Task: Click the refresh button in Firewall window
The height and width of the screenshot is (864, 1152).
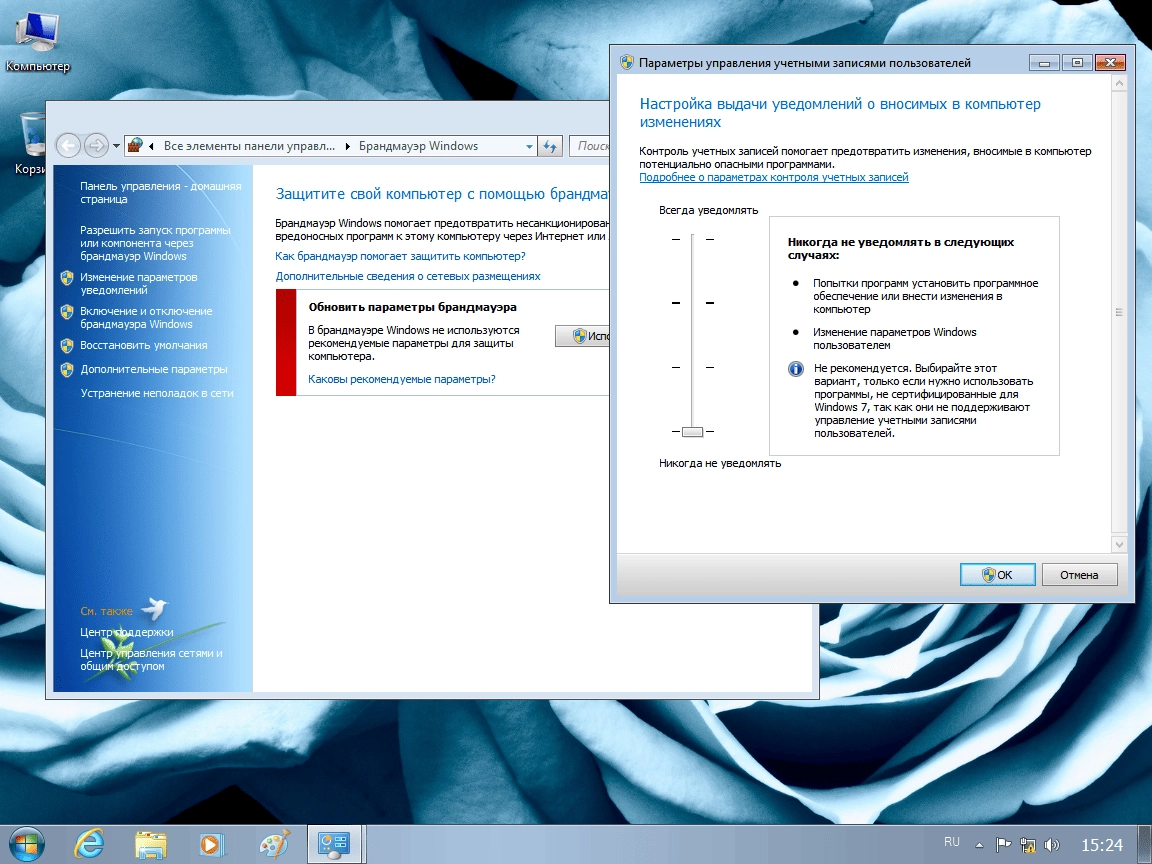Action: coord(550,146)
